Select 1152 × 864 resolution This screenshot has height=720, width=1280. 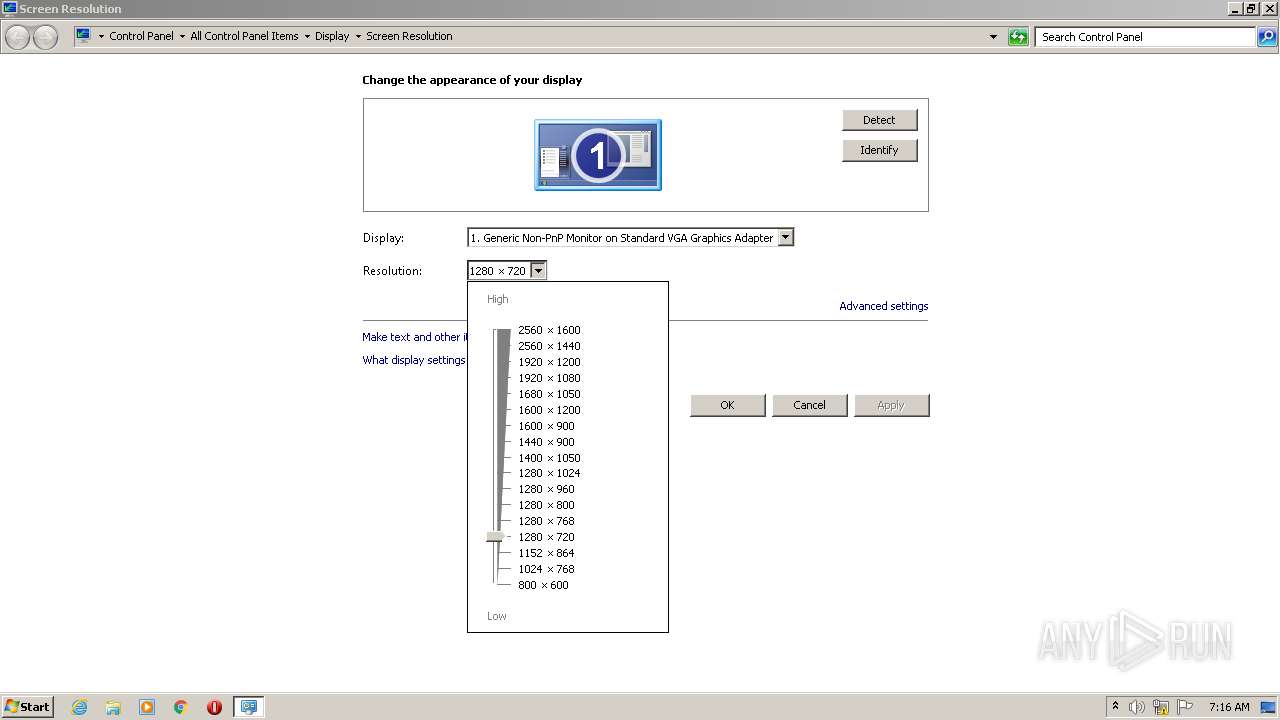[x=546, y=553]
